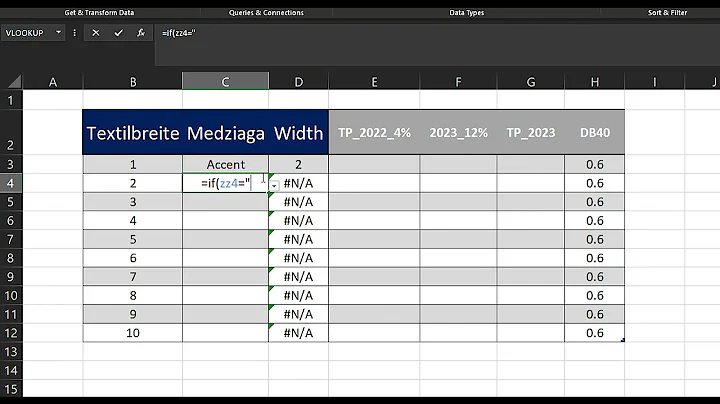Select column C header
This screenshot has width=720, height=404.
click(225, 81)
